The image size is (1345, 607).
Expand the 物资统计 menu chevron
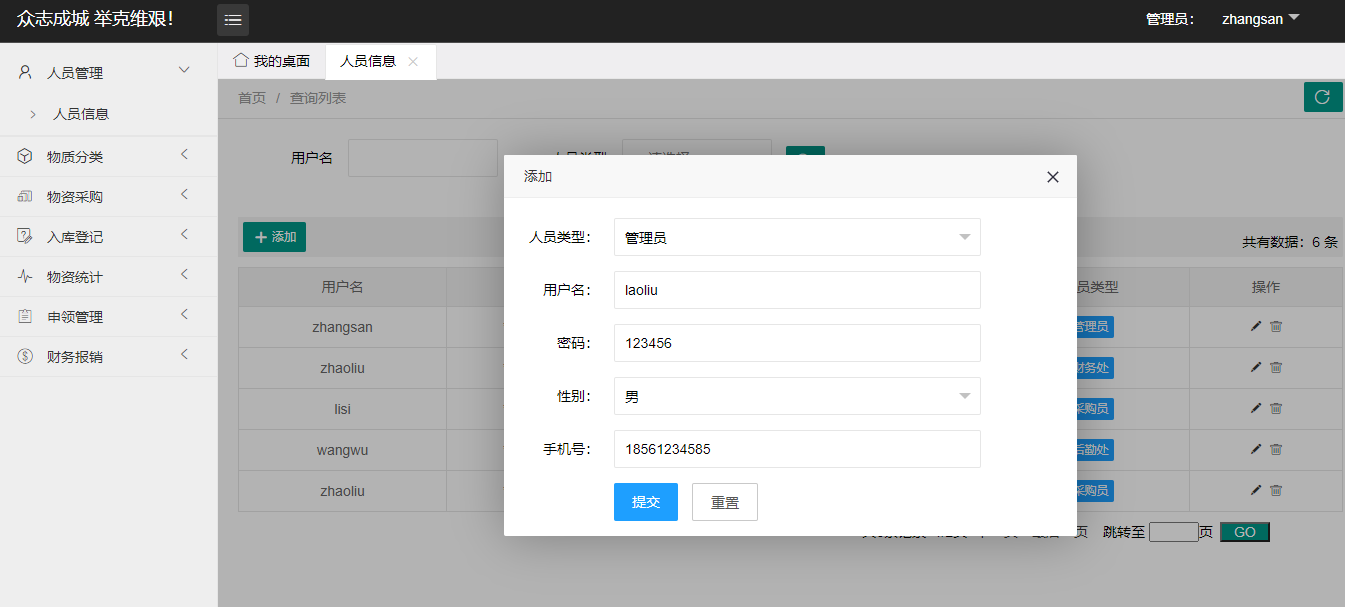pos(184,274)
